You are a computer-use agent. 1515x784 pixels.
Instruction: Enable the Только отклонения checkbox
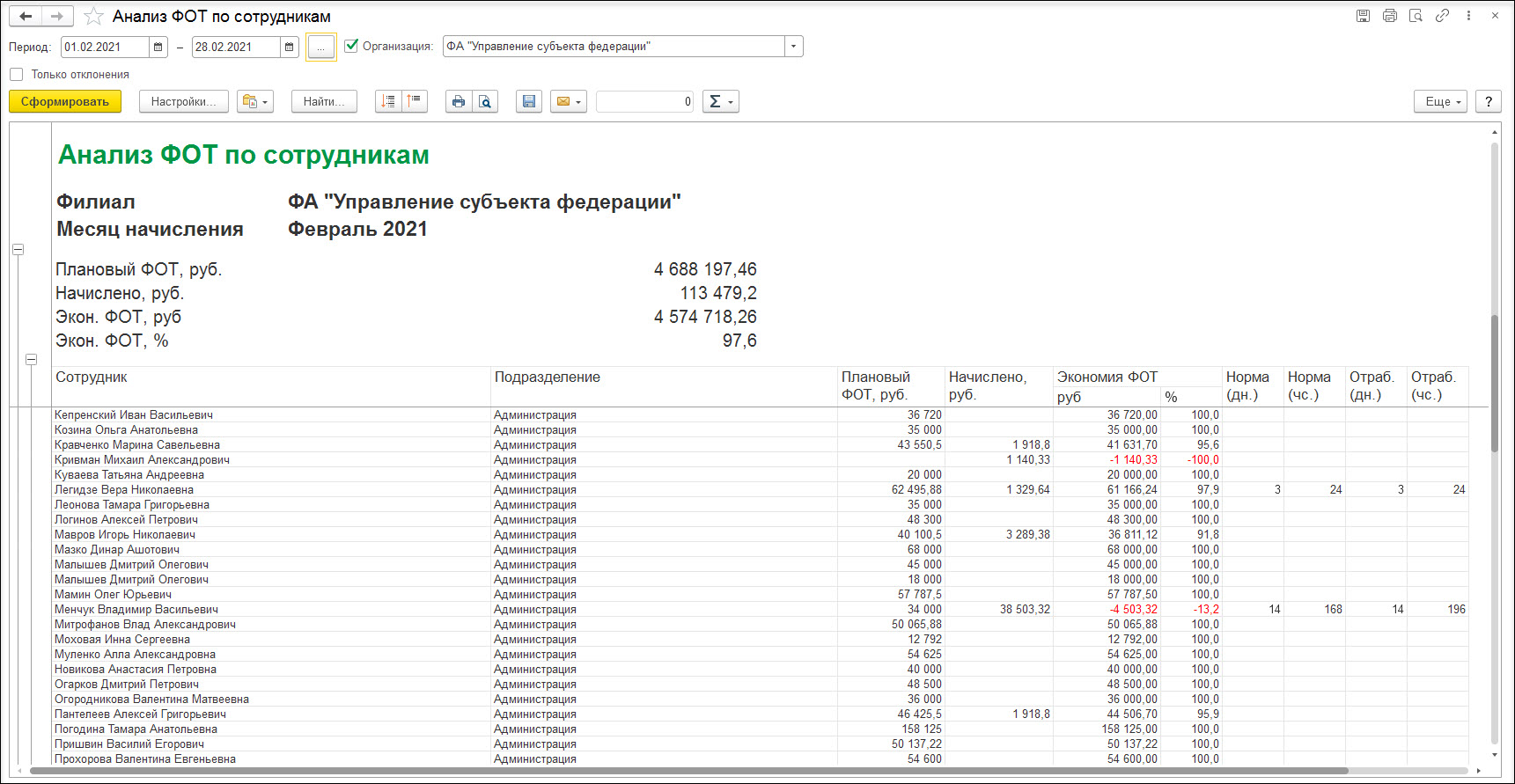(16, 75)
